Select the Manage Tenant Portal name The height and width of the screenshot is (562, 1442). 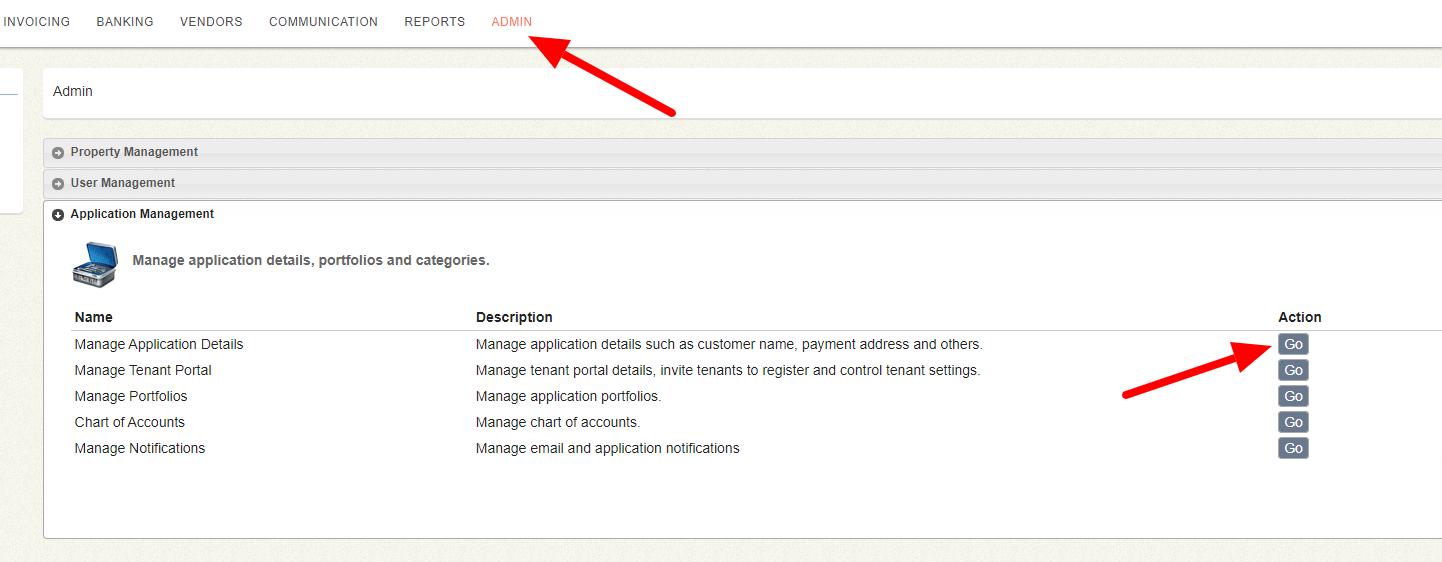[x=143, y=370]
